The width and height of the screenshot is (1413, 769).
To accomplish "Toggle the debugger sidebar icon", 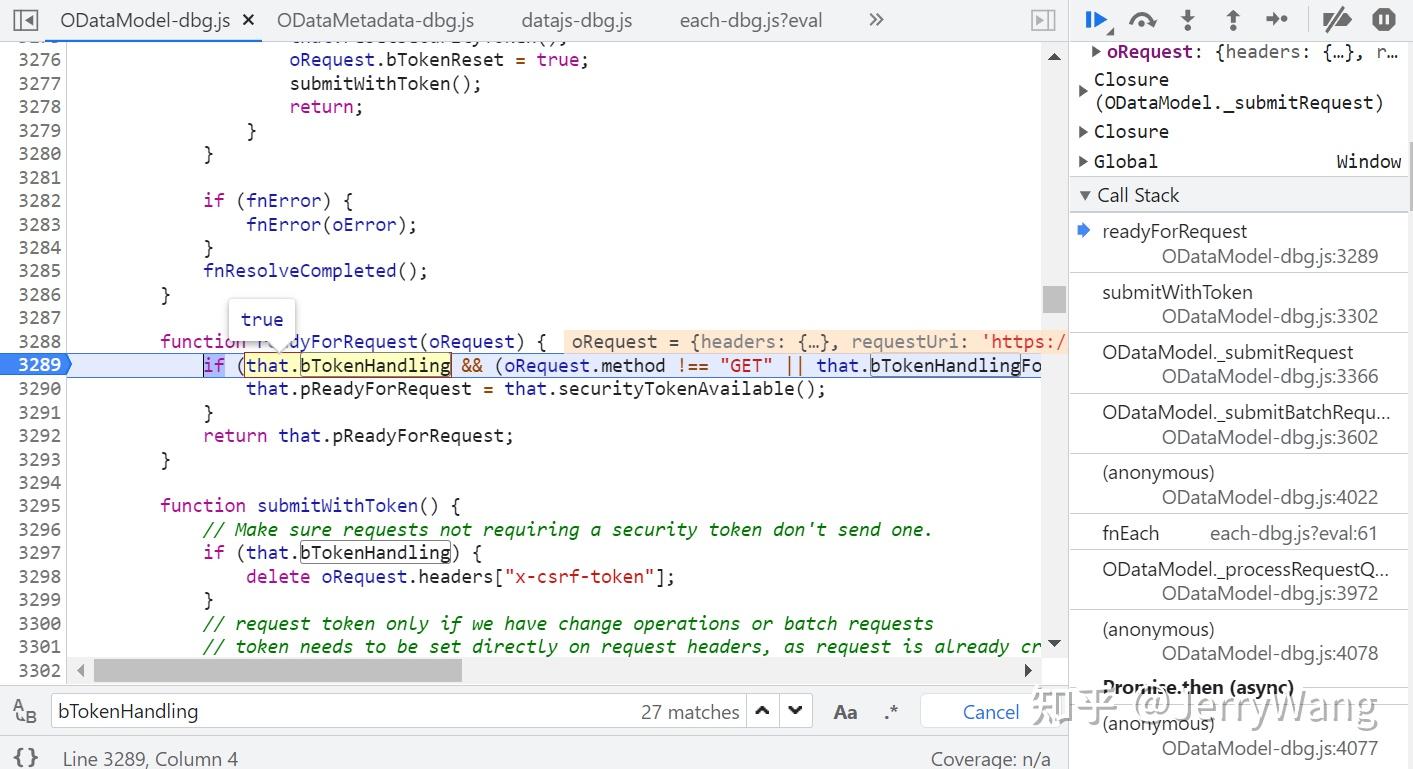I will point(1042,20).
